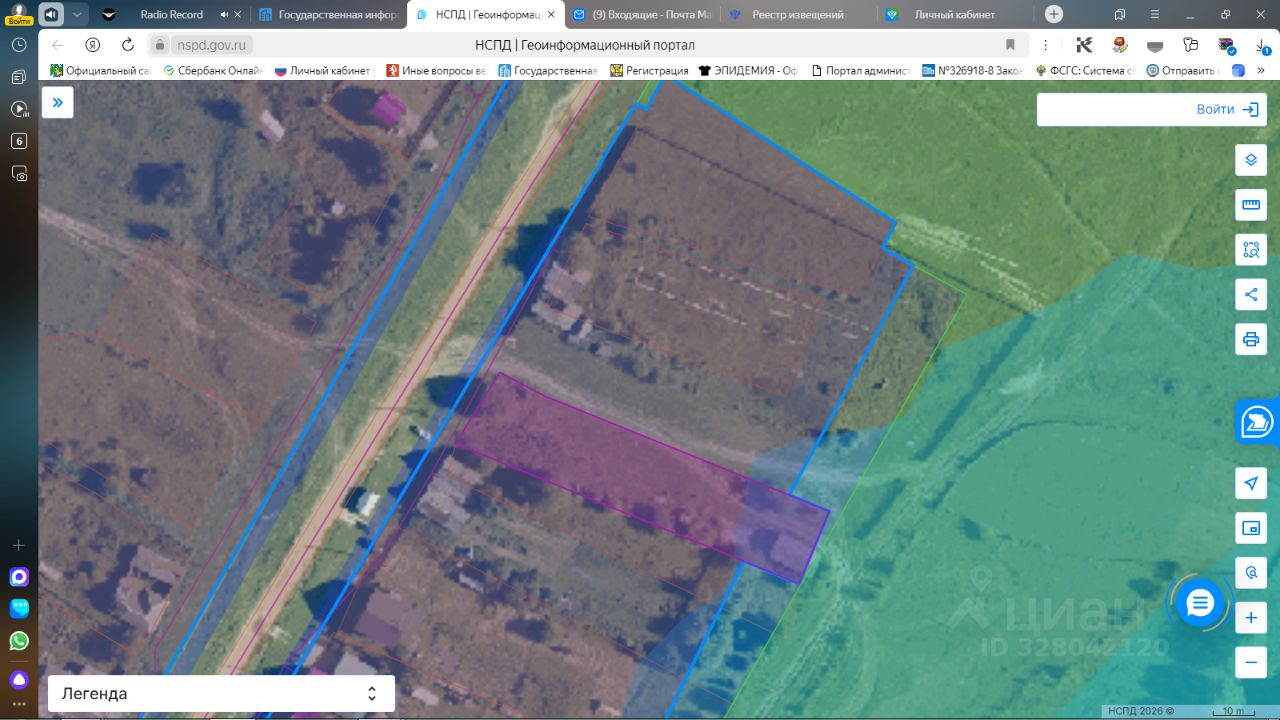Open Yandex home via Я button

coord(93,45)
